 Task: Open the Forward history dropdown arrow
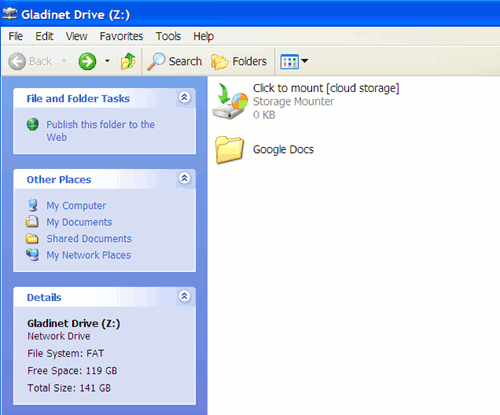[x=107, y=61]
